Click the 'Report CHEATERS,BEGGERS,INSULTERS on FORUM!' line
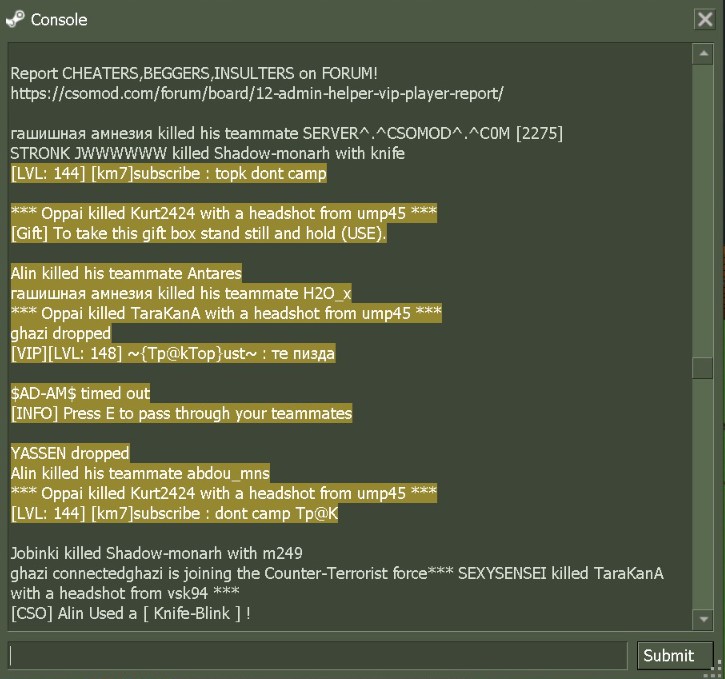725x679 pixels. [x=194, y=73]
